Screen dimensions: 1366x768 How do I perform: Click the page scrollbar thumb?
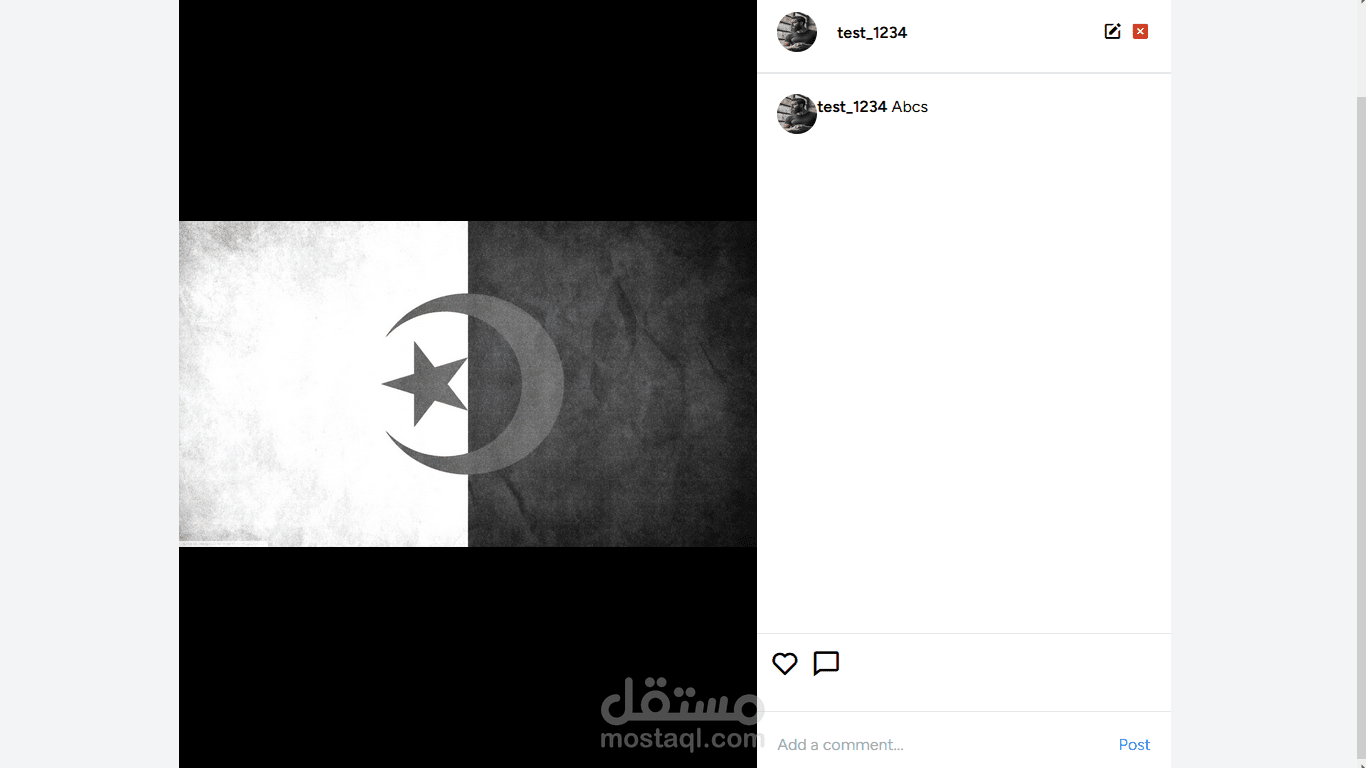1361,428
